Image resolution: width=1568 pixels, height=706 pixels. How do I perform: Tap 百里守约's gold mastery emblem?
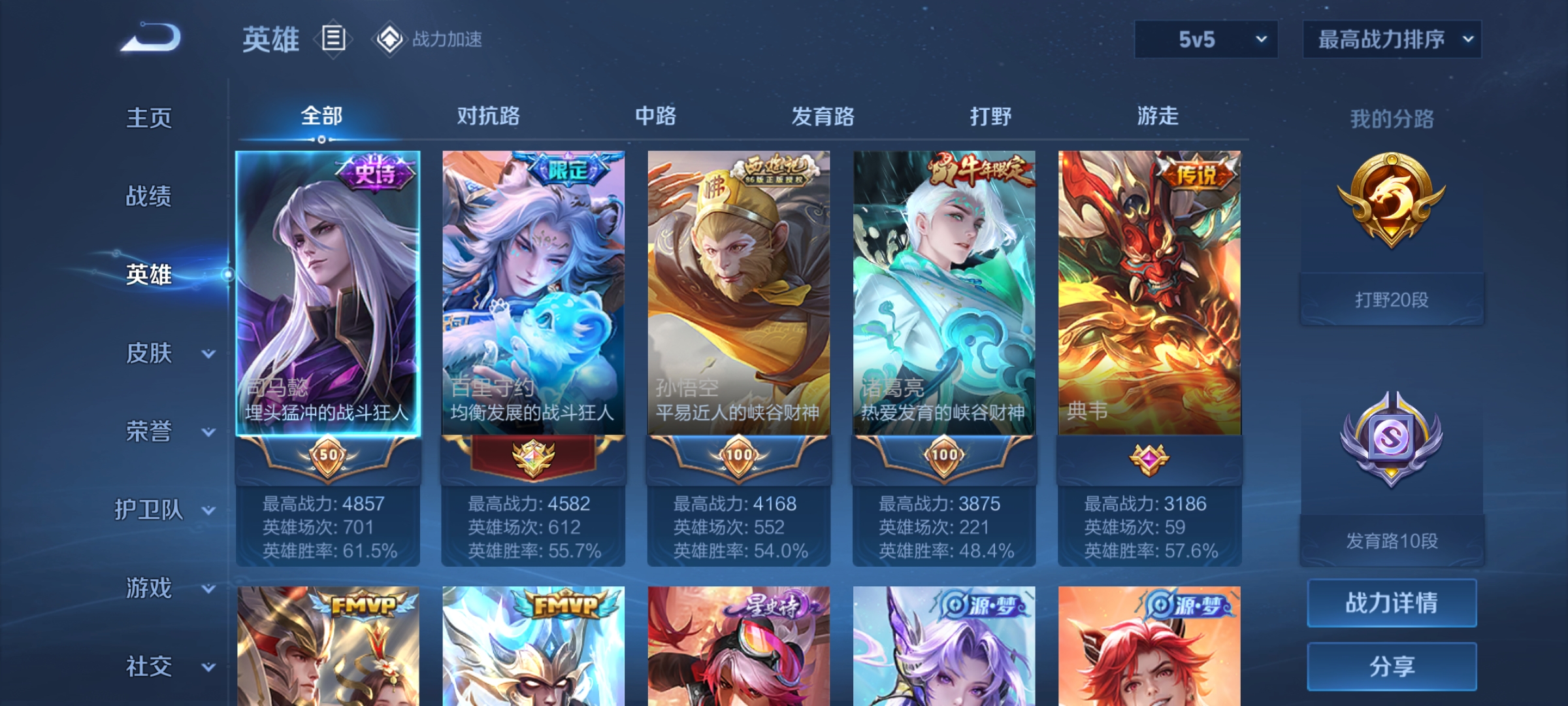(533, 458)
